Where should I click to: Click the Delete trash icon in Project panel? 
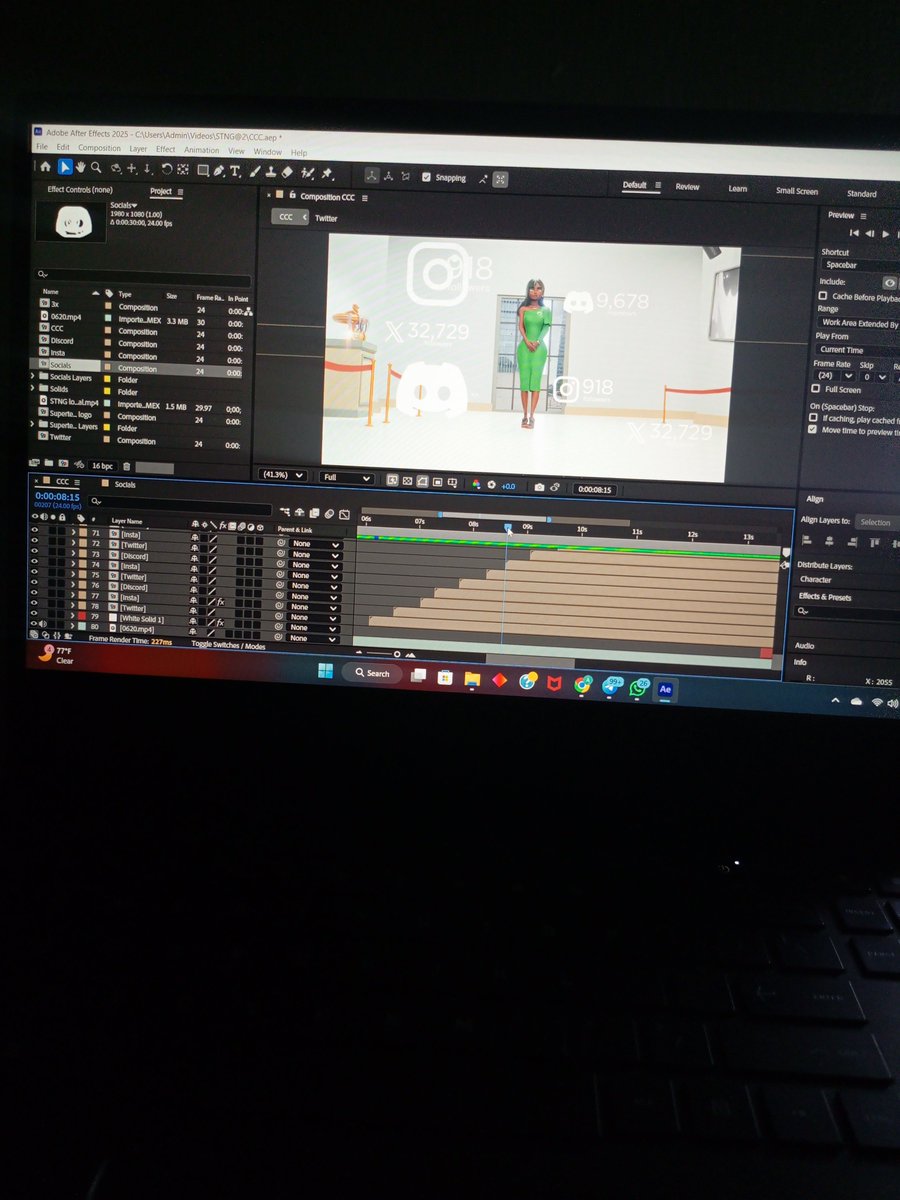click(126, 466)
